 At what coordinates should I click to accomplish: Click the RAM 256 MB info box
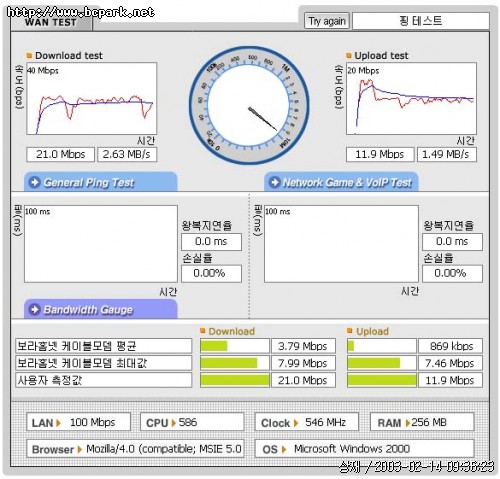(x=422, y=422)
